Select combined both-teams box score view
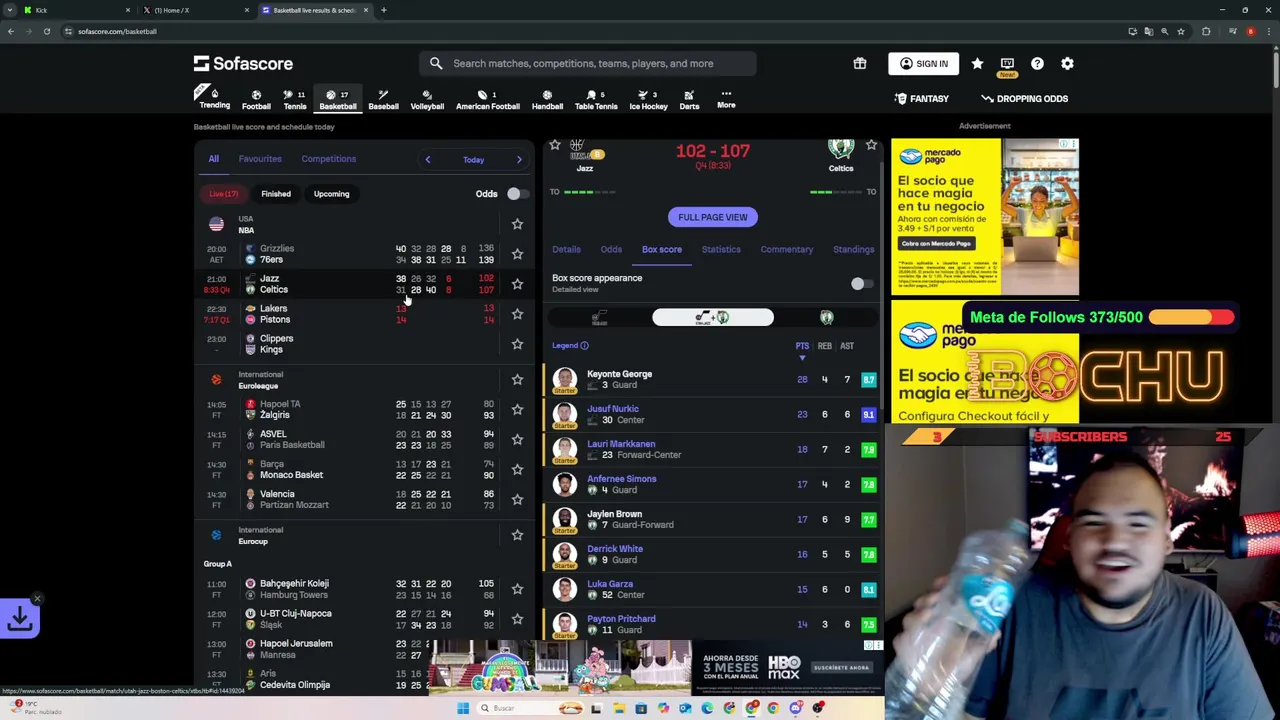Viewport: 1280px width, 720px height. click(x=713, y=318)
